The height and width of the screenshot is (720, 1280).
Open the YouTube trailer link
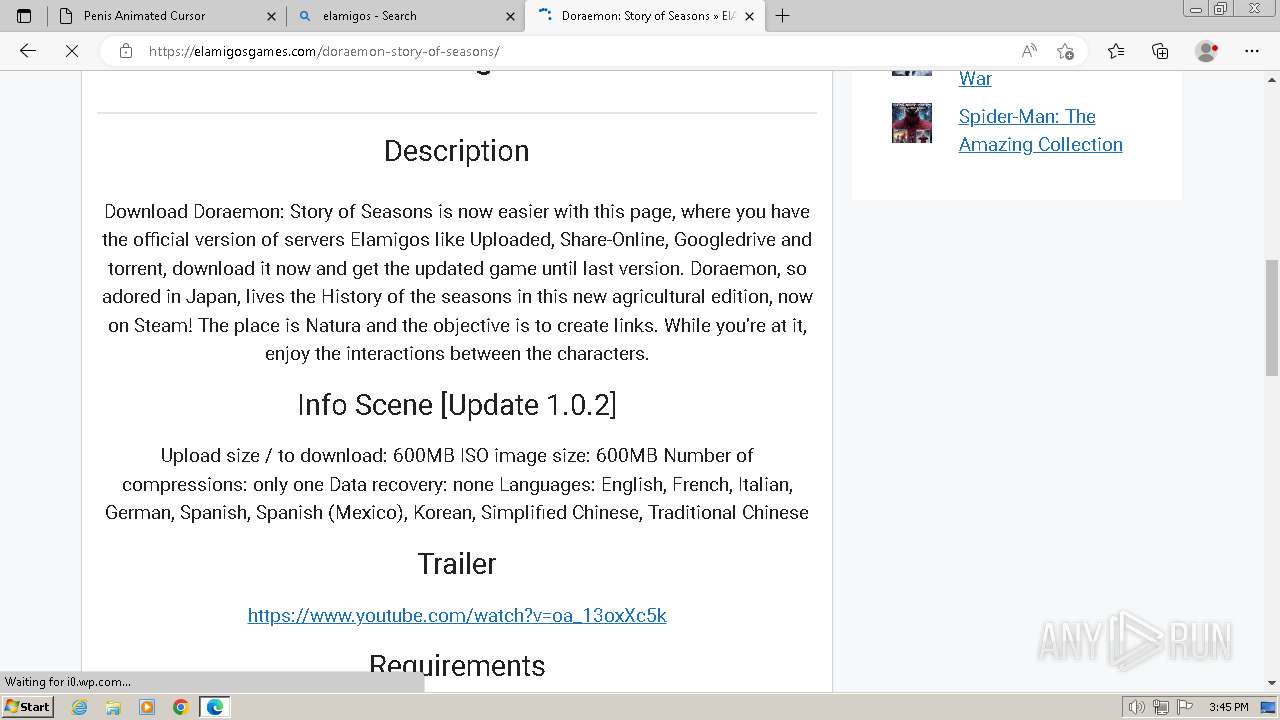[457, 615]
